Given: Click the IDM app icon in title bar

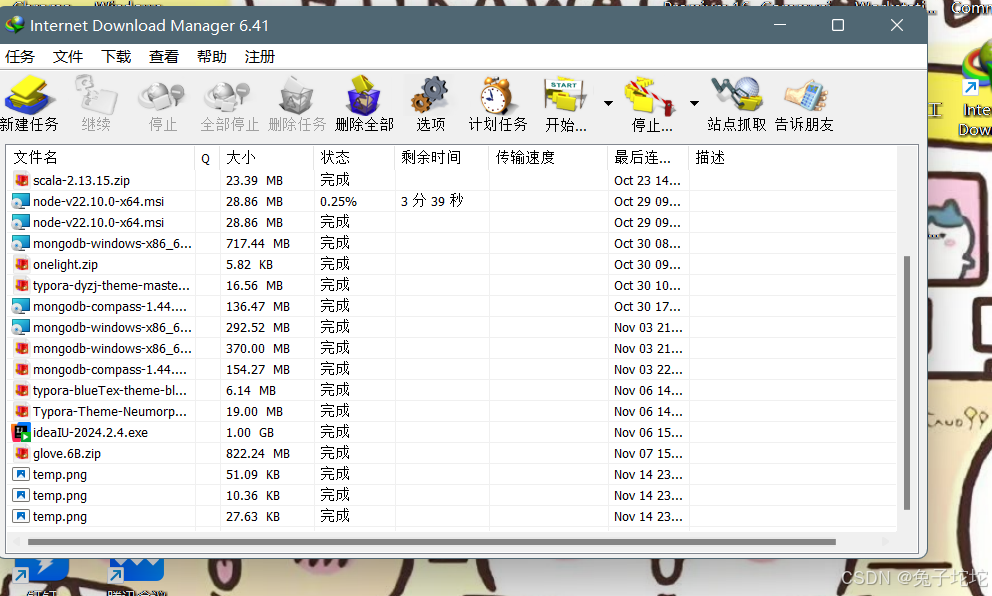Looking at the screenshot, I should coord(15,25).
